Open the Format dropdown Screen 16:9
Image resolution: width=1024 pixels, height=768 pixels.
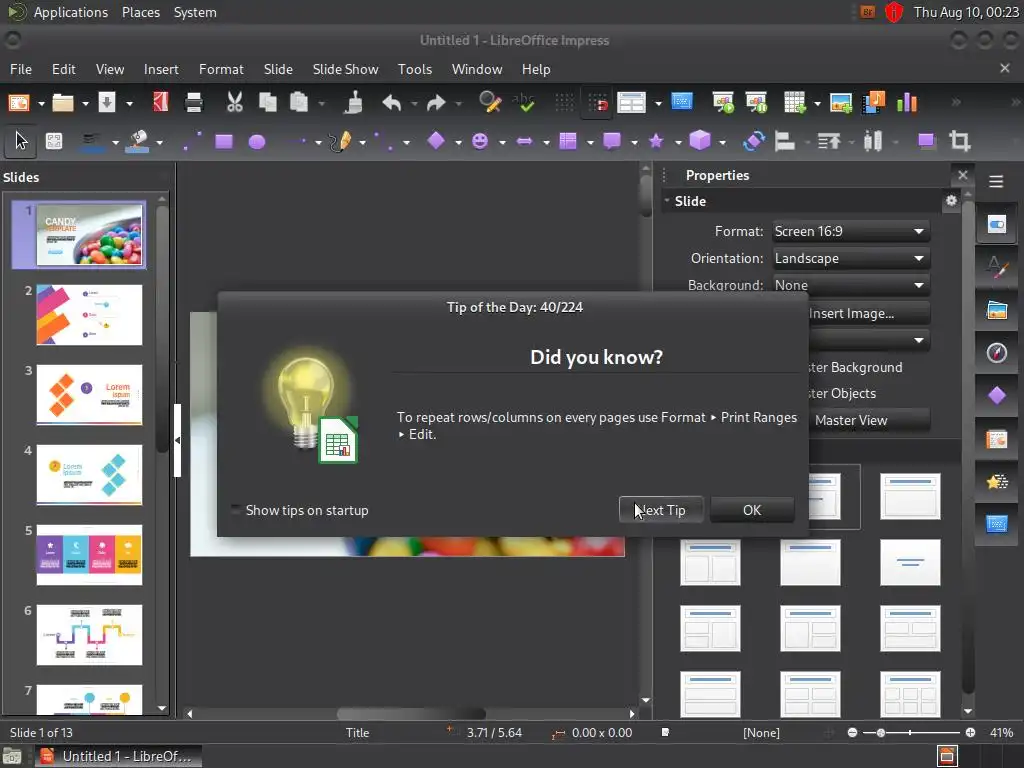(x=850, y=231)
